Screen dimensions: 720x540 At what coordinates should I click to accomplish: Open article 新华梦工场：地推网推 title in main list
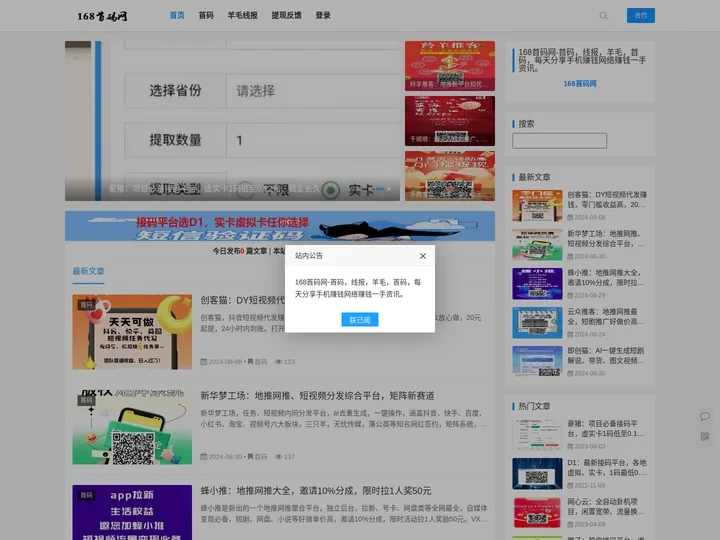click(x=317, y=395)
